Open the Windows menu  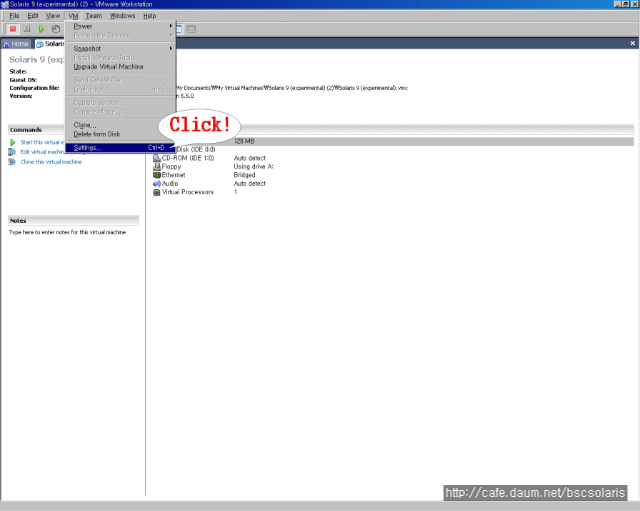[x=122, y=16]
